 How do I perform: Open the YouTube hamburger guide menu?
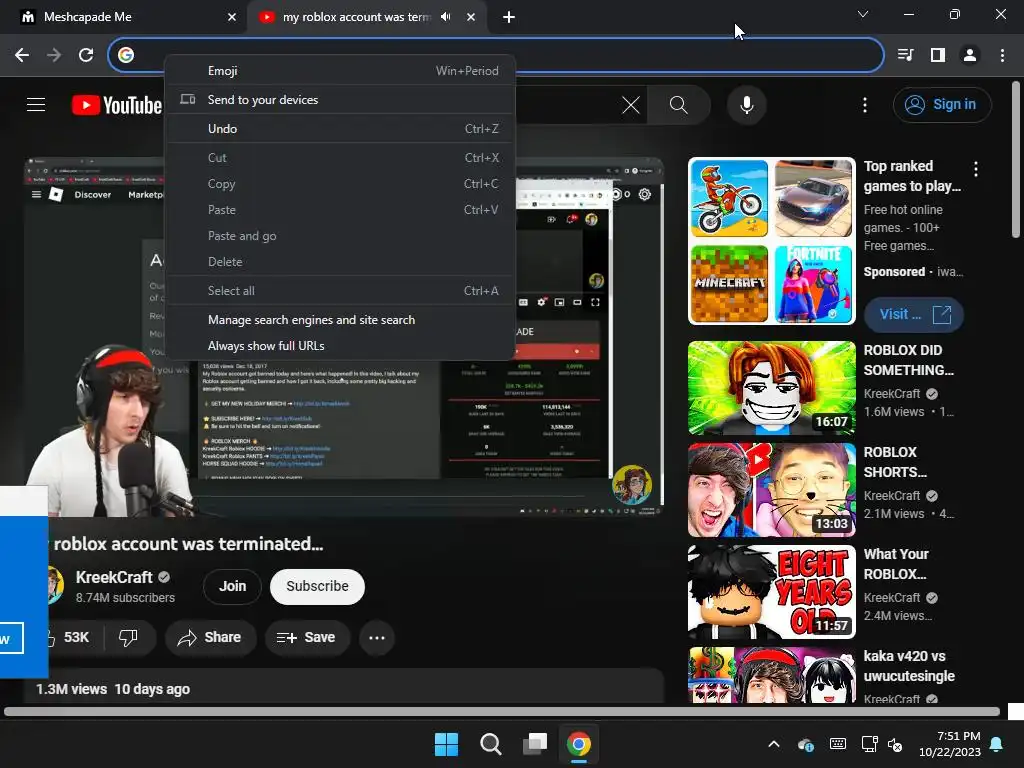tap(36, 104)
